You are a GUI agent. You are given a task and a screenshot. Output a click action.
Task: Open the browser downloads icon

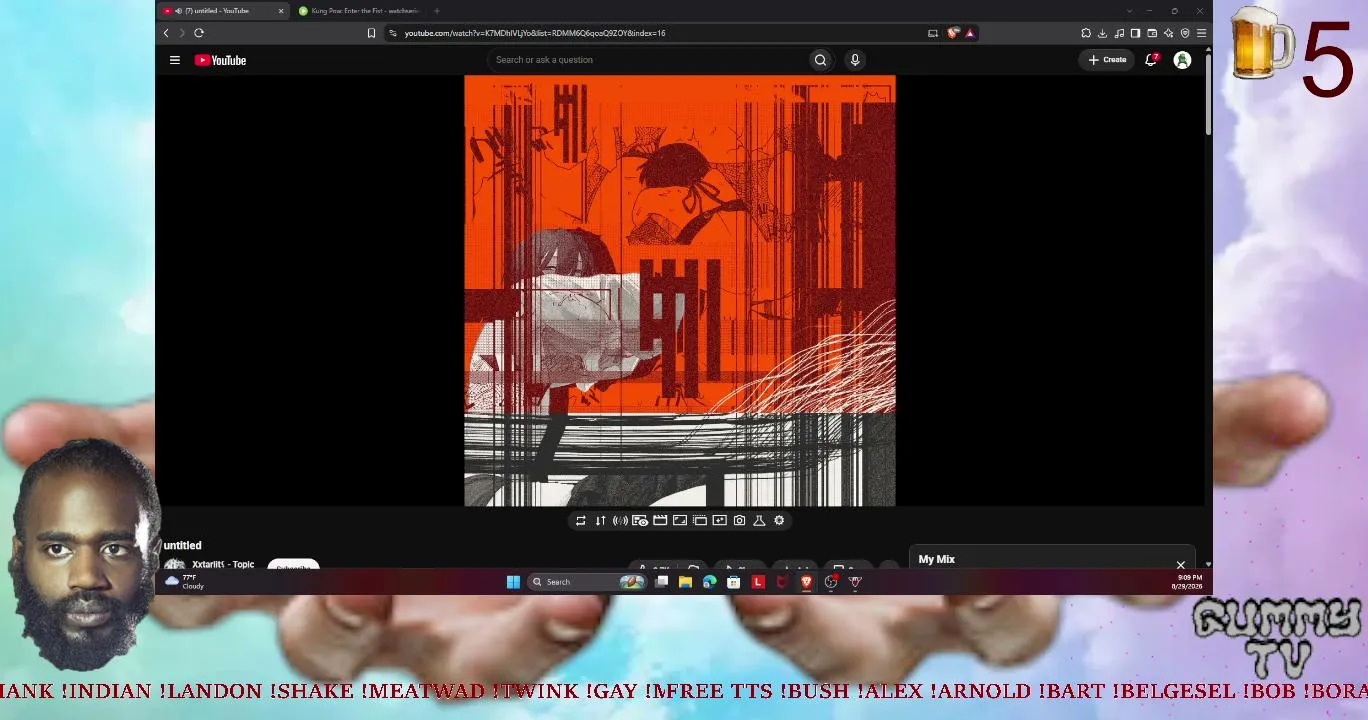(1102, 33)
